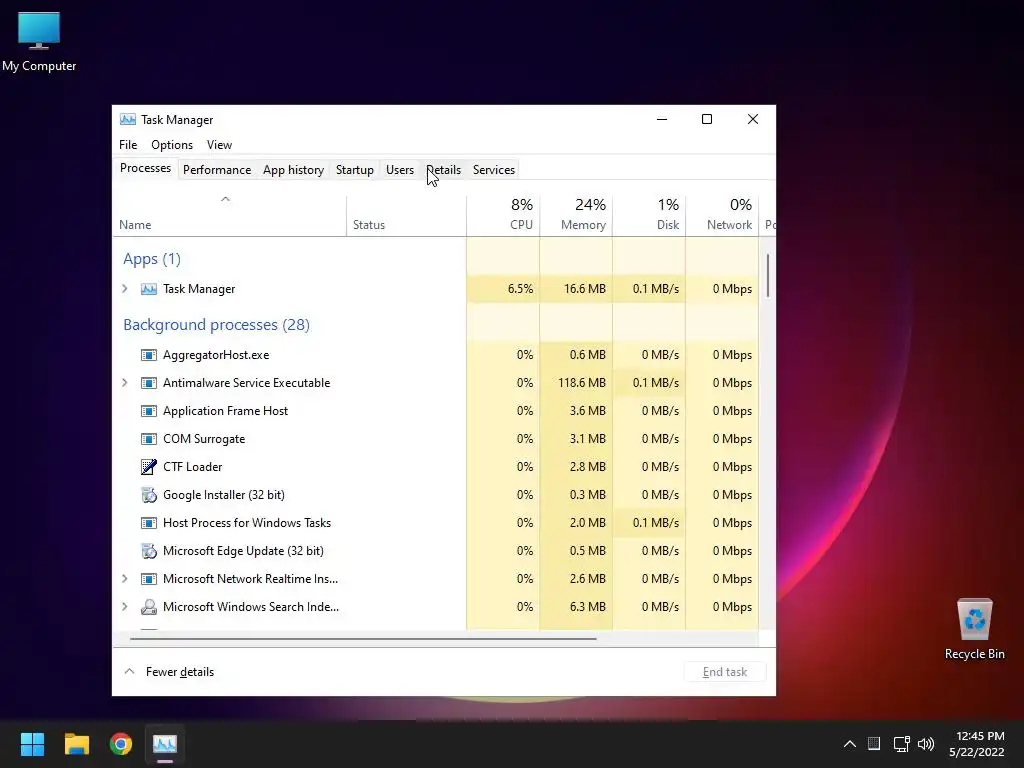Launch Google Chrome from the taskbar
This screenshot has width=1024, height=768.
click(x=121, y=744)
